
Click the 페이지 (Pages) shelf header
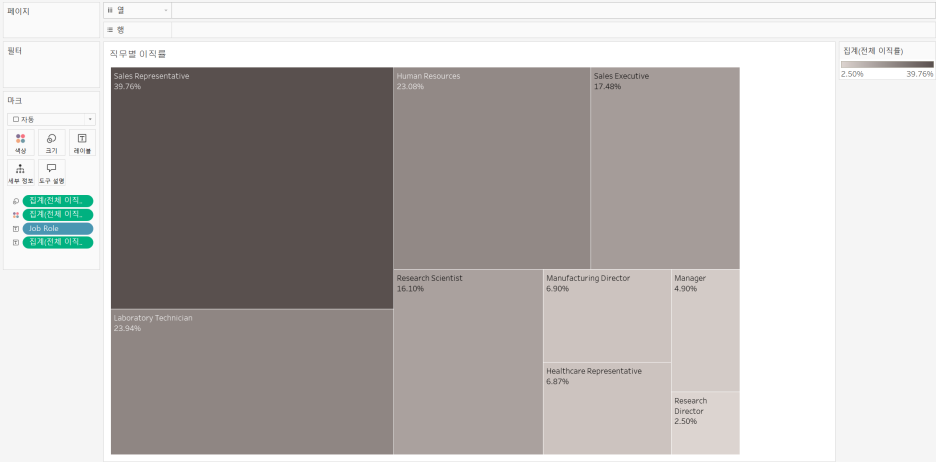coord(19,11)
